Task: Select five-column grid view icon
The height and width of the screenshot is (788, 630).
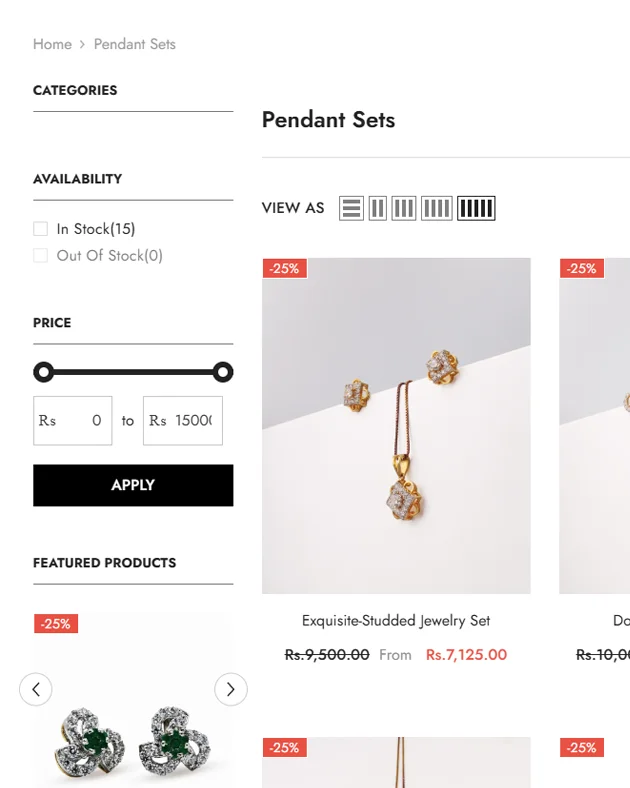Action: point(476,208)
